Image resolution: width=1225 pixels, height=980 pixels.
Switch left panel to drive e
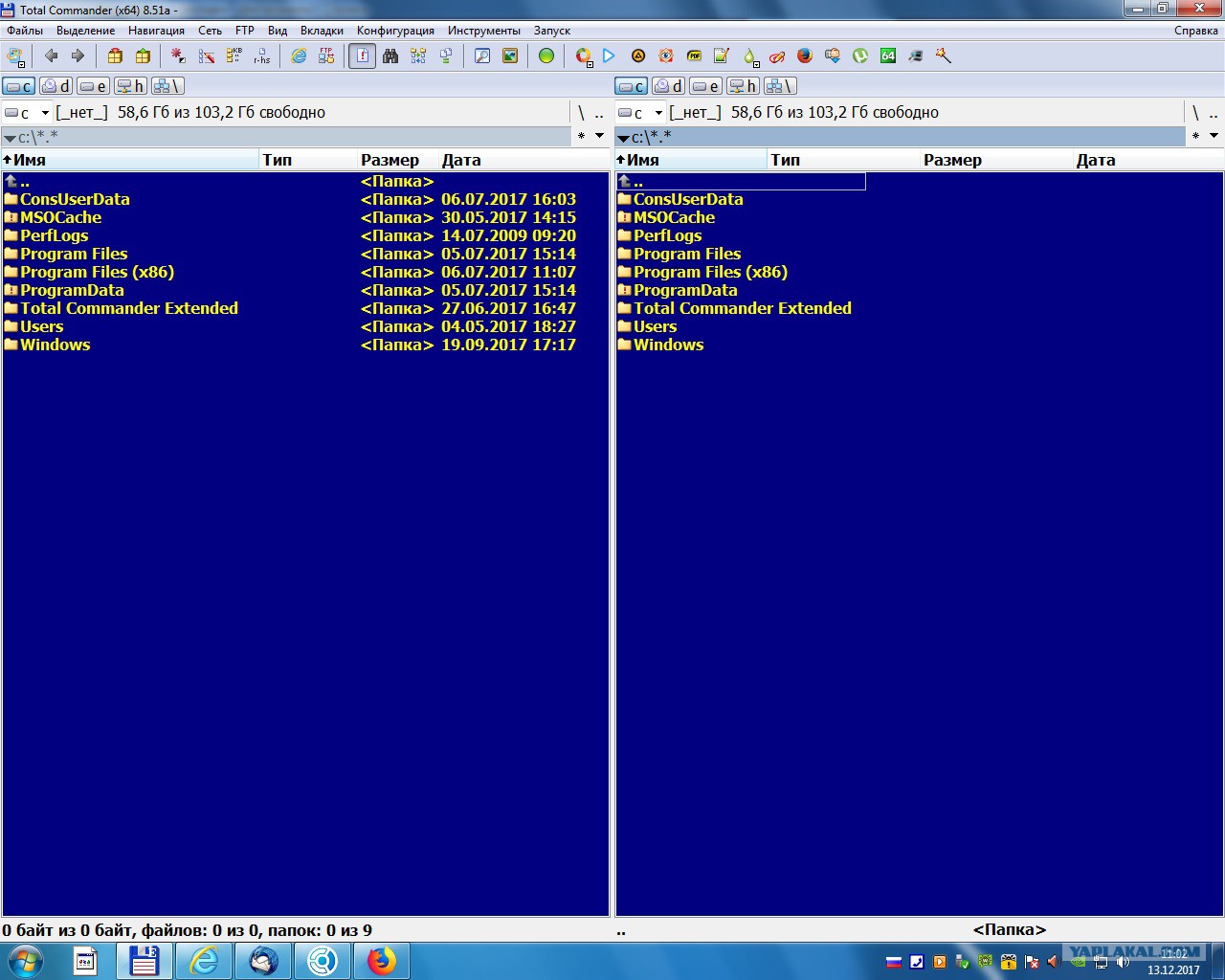point(93,86)
